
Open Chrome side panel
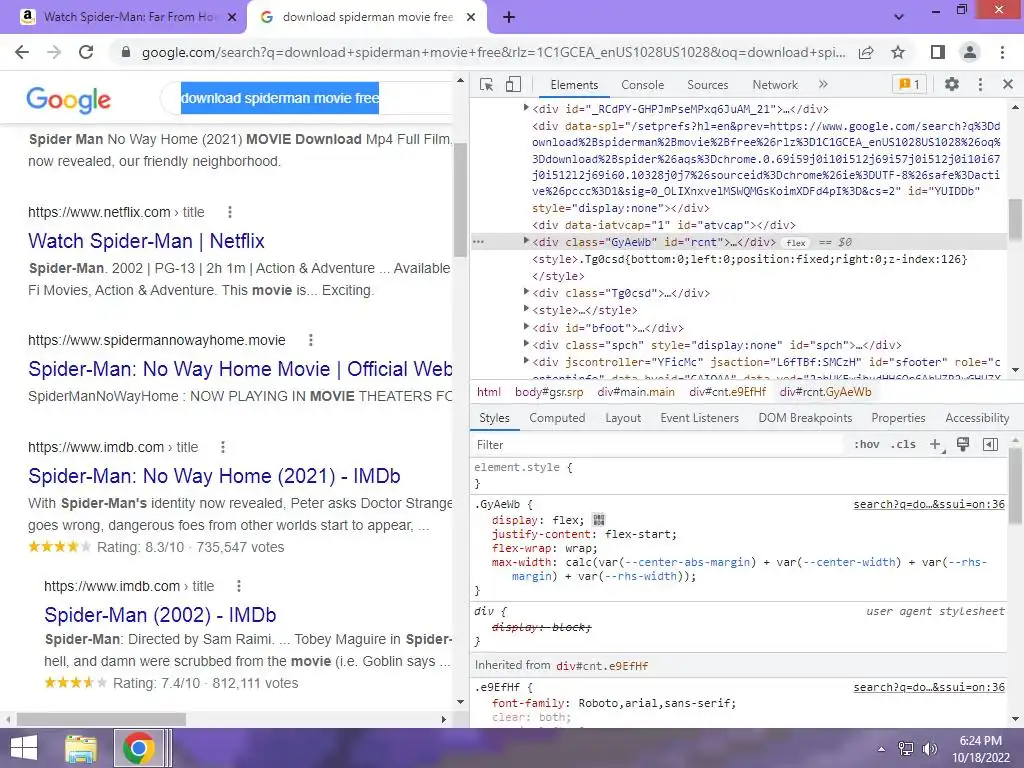click(x=938, y=52)
